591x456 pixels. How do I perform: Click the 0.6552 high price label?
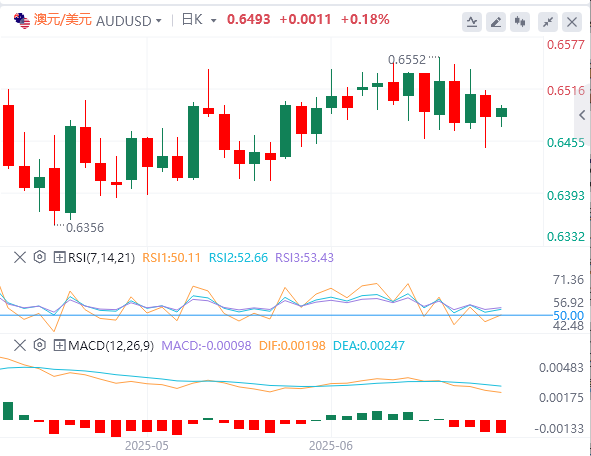pyautogui.click(x=407, y=60)
